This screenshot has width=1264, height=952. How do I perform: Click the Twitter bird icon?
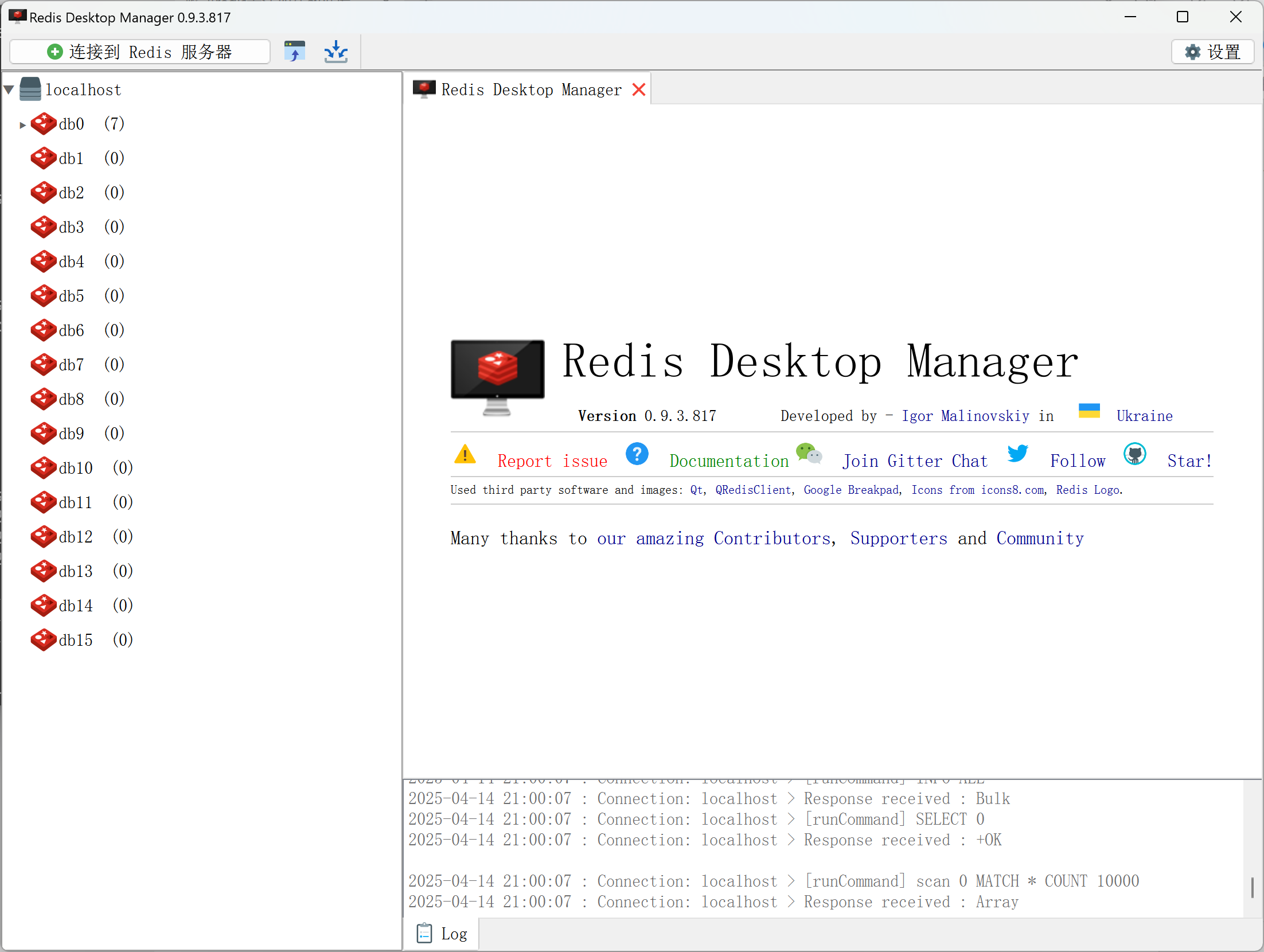click(x=1017, y=454)
